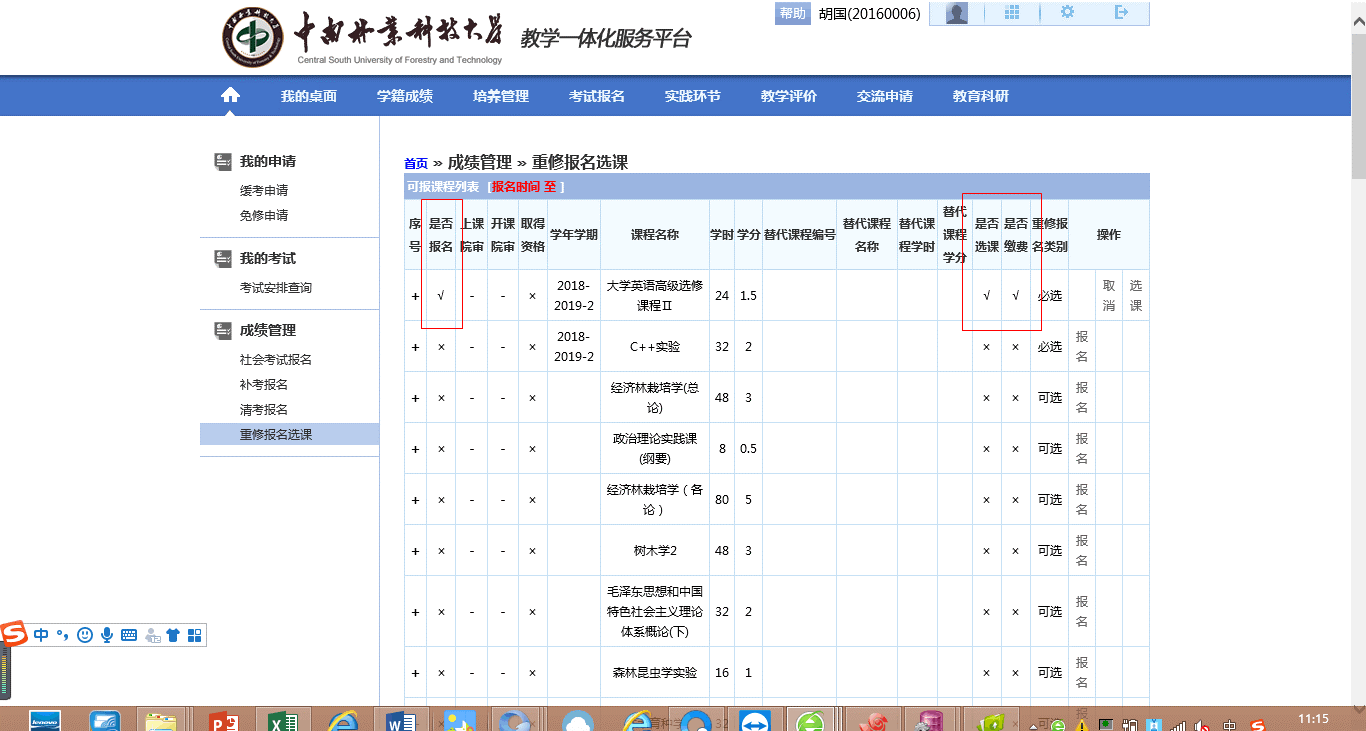
Task: Expand row details for 树木学2
Action: [x=415, y=551]
